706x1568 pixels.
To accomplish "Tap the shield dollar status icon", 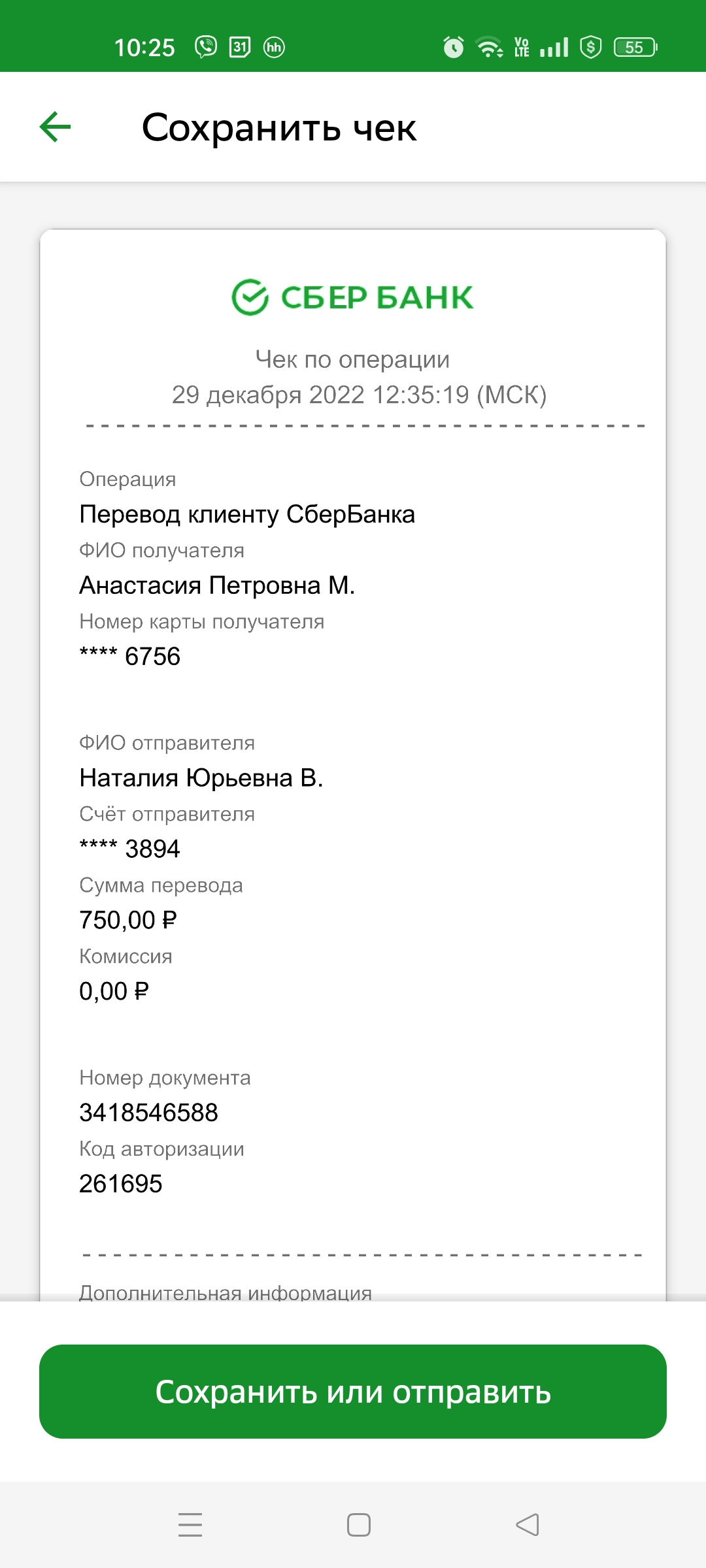I will click(x=591, y=47).
